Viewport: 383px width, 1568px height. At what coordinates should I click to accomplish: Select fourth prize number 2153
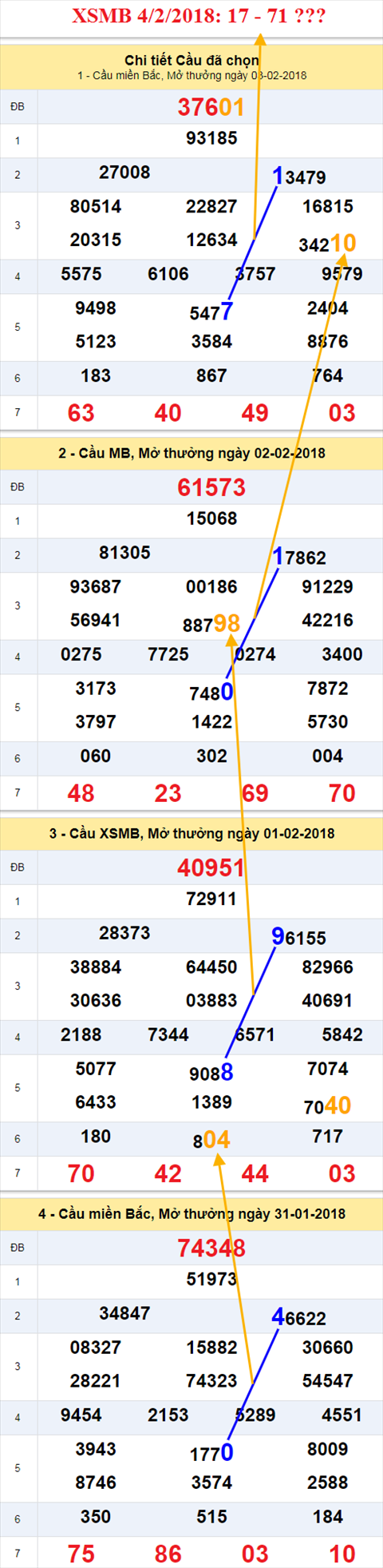point(168,1415)
